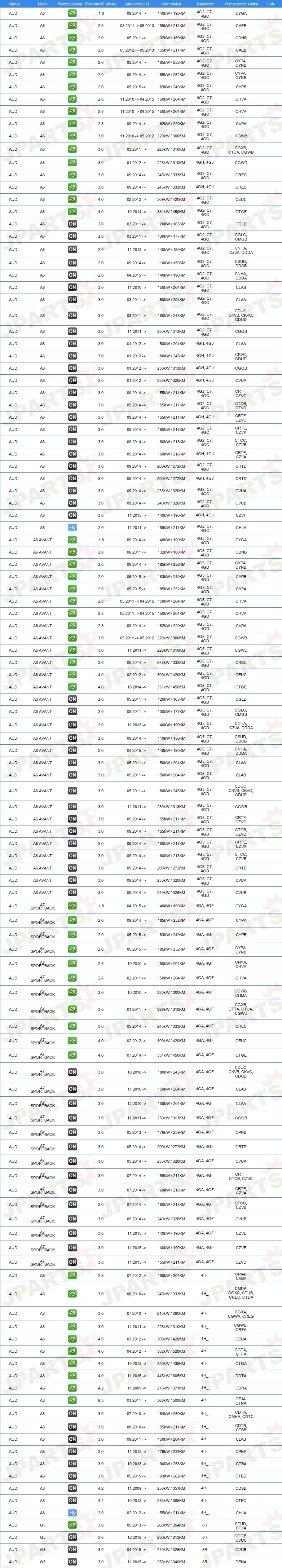
Task: Select the 260kW / 354KM power cell
Action: pyautogui.click(x=171, y=1525)
